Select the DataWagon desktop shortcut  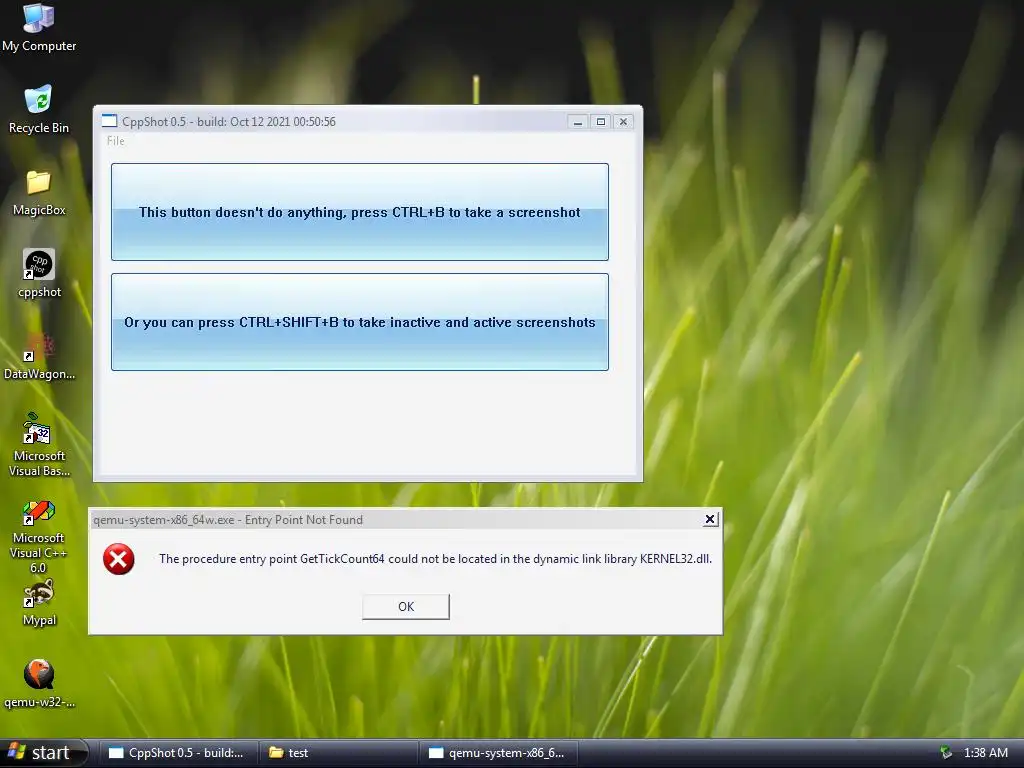pos(39,356)
